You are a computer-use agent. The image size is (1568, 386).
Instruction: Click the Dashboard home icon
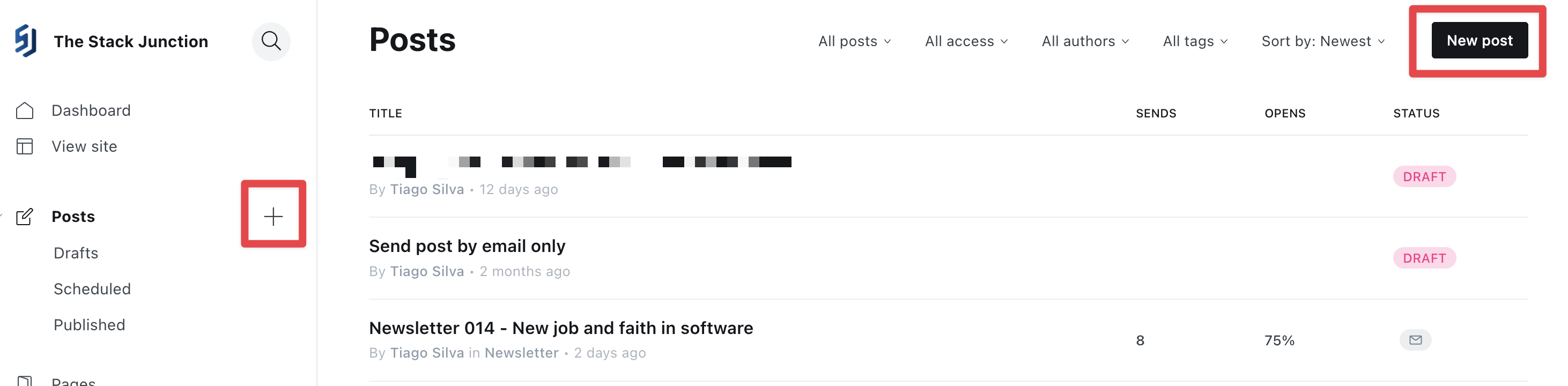(24, 111)
